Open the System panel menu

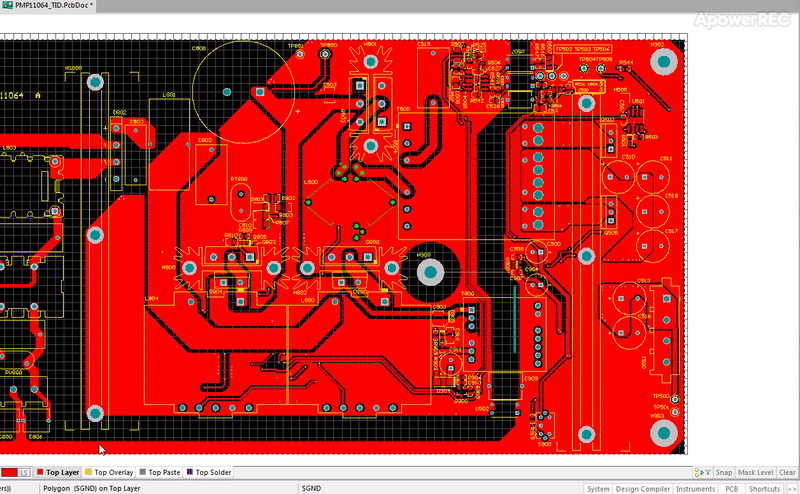(597, 489)
